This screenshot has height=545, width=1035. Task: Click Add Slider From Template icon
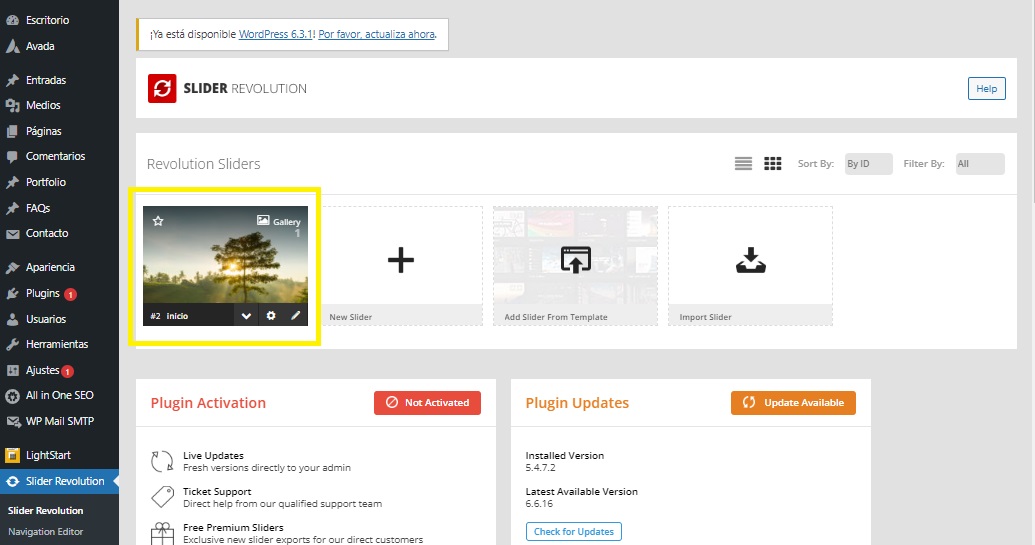575,260
